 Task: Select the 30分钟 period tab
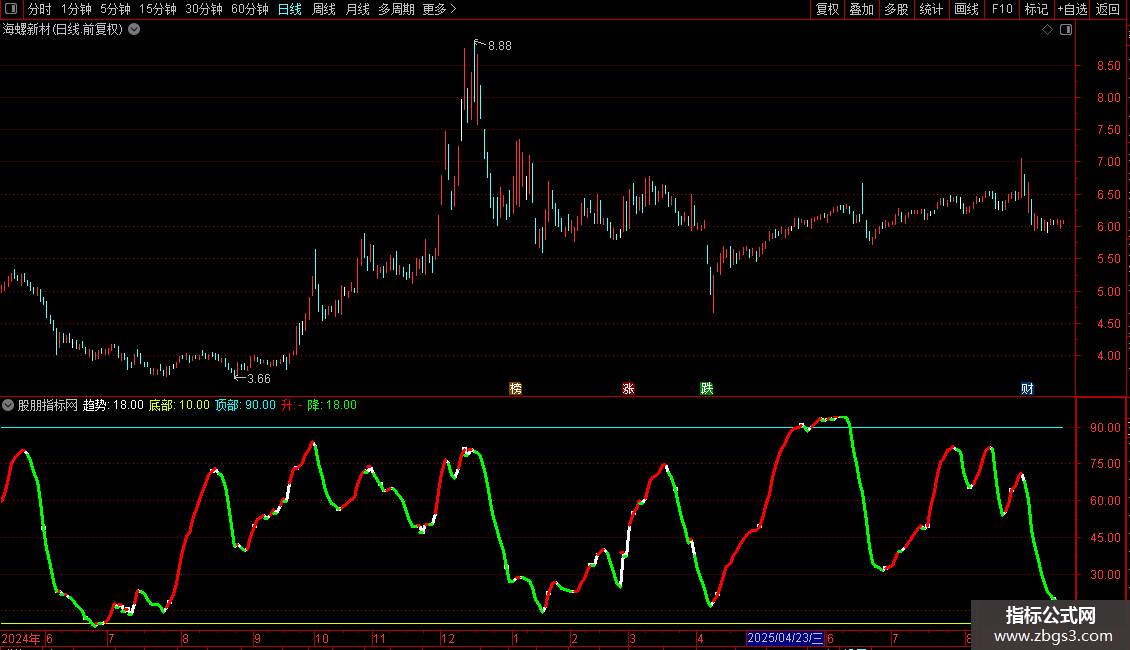coord(204,9)
